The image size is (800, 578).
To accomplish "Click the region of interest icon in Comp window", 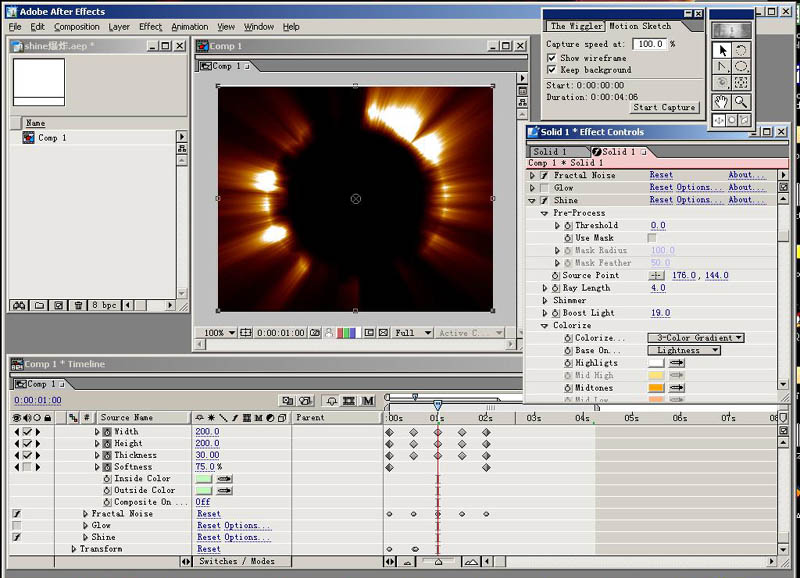I will pyautogui.click(x=369, y=333).
